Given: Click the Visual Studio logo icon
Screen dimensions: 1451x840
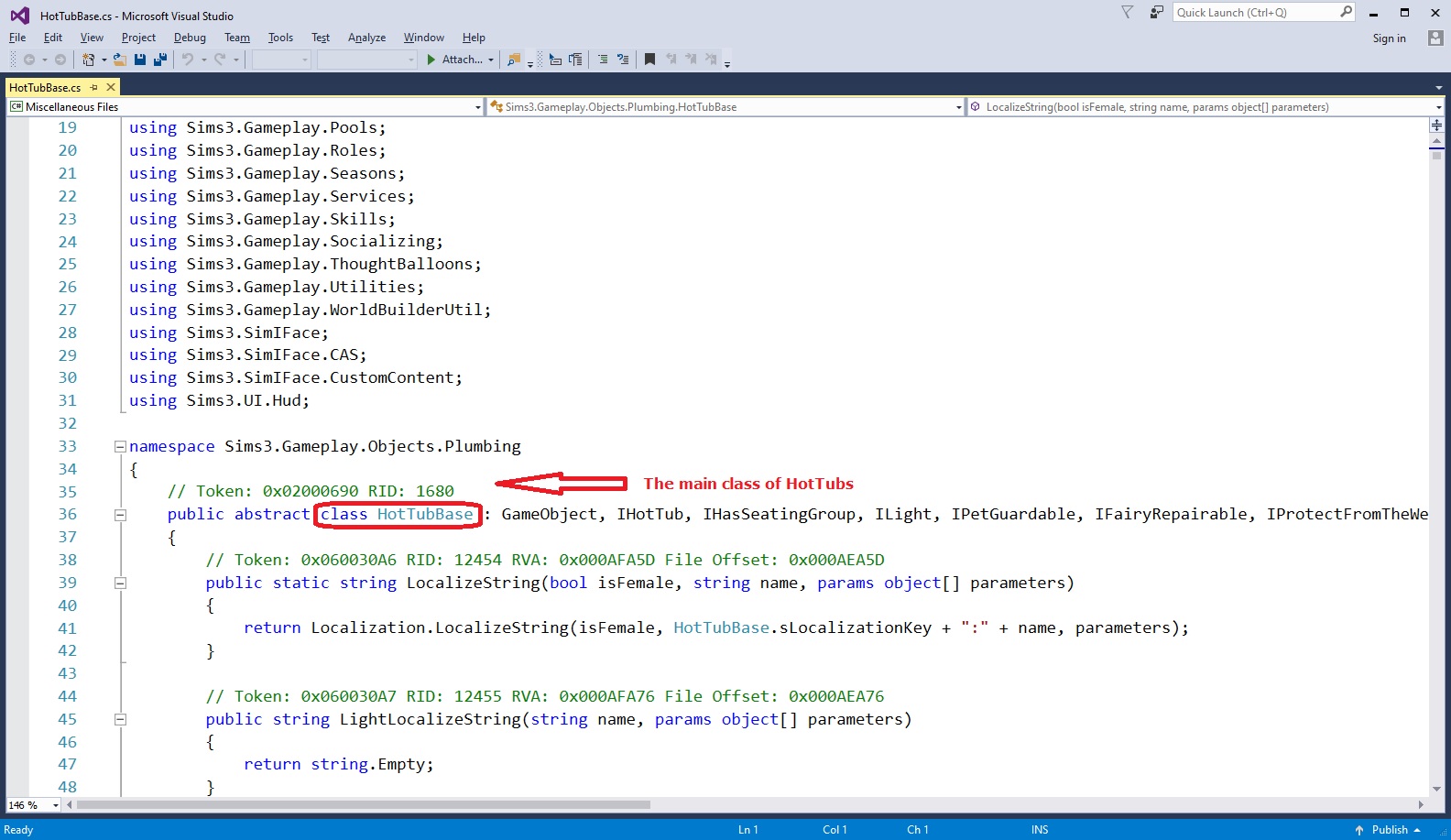Looking at the screenshot, I should (x=19, y=16).
